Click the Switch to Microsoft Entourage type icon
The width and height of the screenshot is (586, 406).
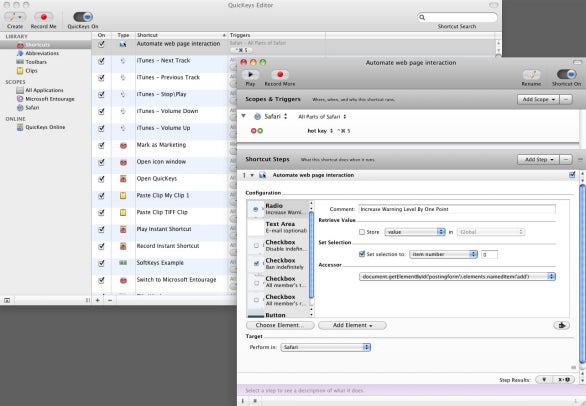tap(123, 280)
